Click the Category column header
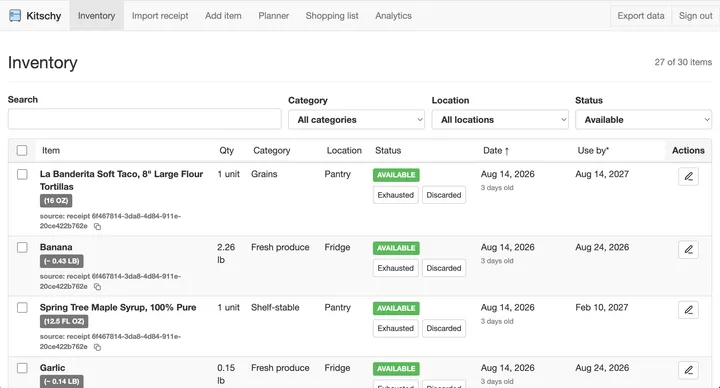 coord(271,151)
